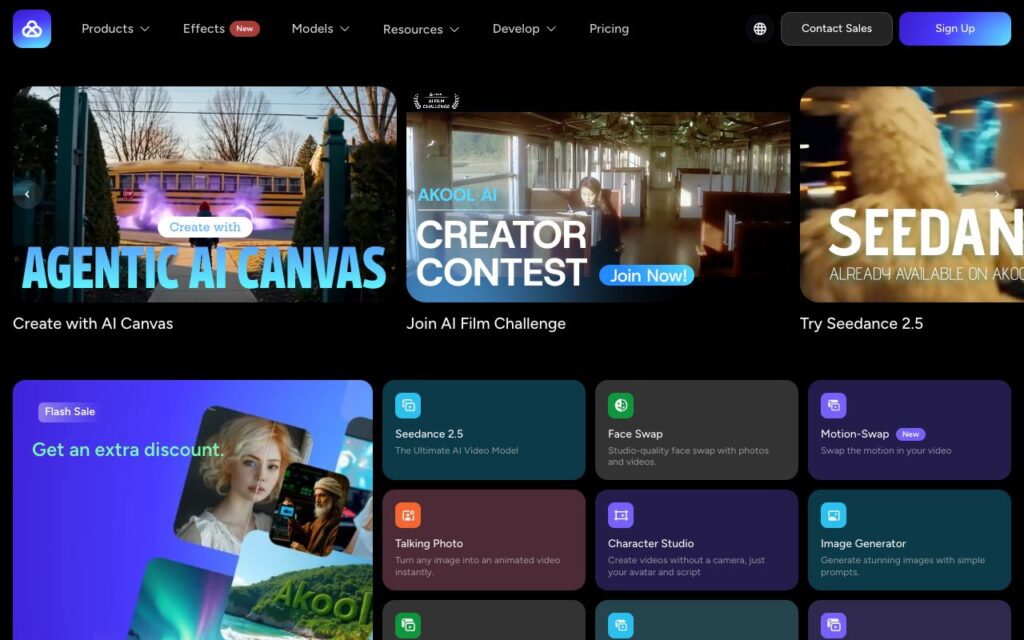Click the Face Swap card icon
This screenshot has width=1024, height=640.
pos(620,406)
